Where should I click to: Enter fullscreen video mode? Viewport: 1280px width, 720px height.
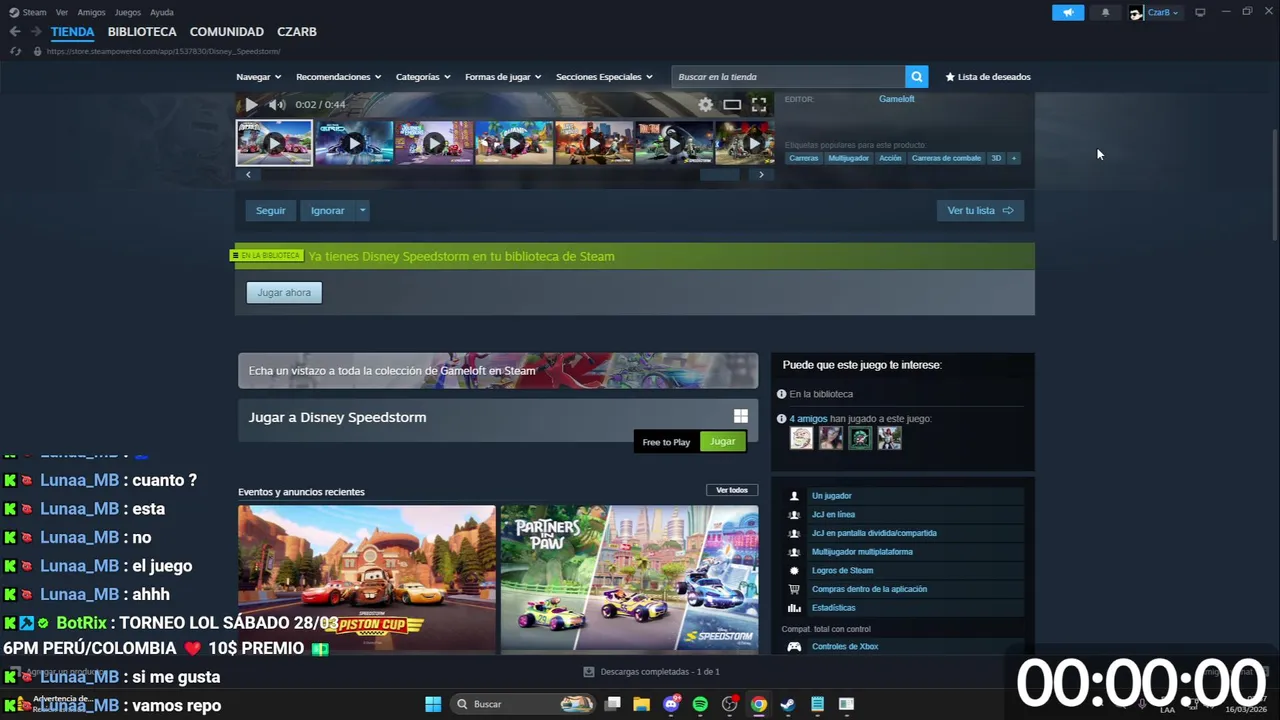tap(759, 104)
